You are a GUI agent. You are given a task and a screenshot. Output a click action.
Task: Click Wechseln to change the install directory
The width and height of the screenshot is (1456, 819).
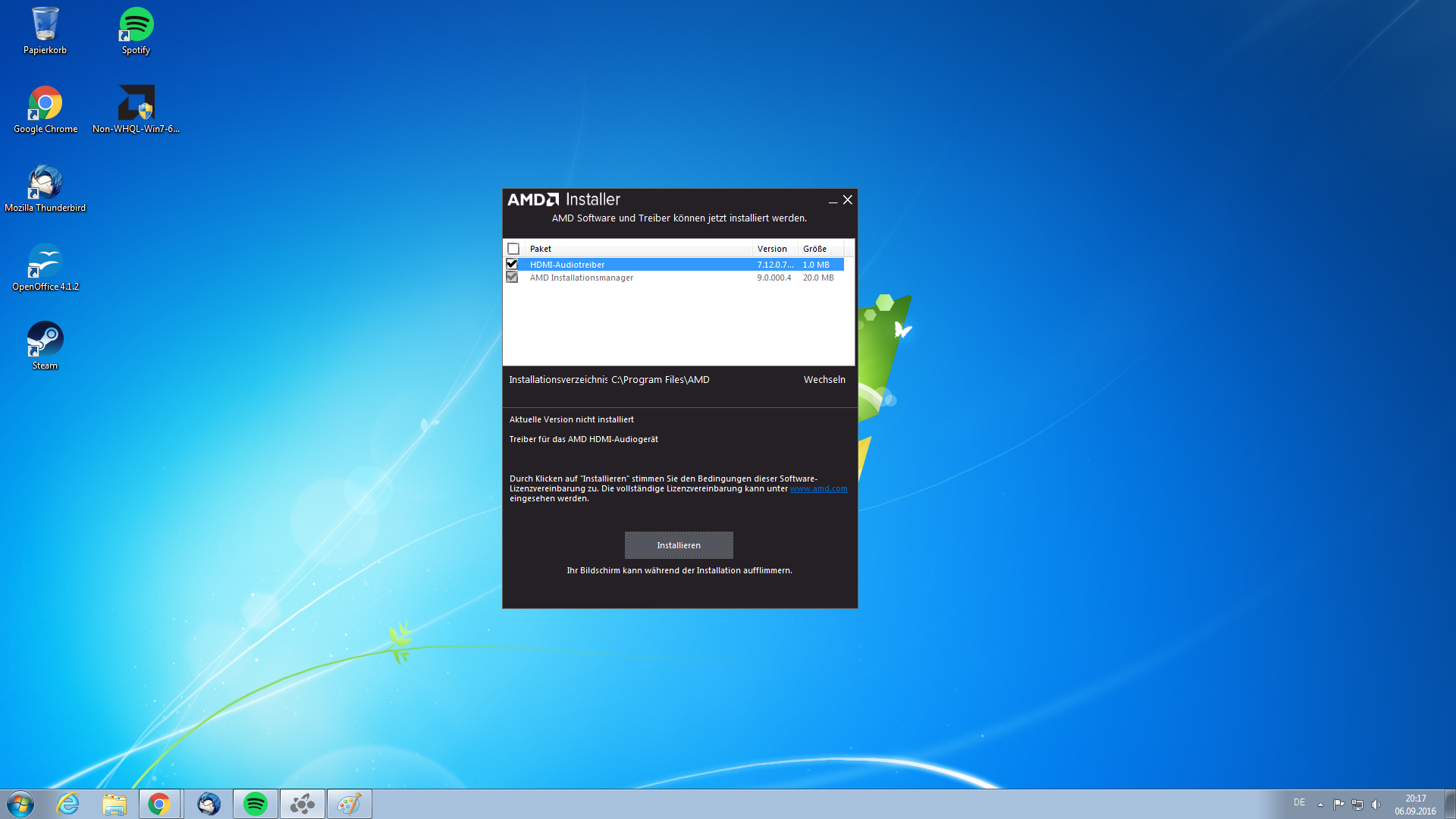(x=824, y=380)
